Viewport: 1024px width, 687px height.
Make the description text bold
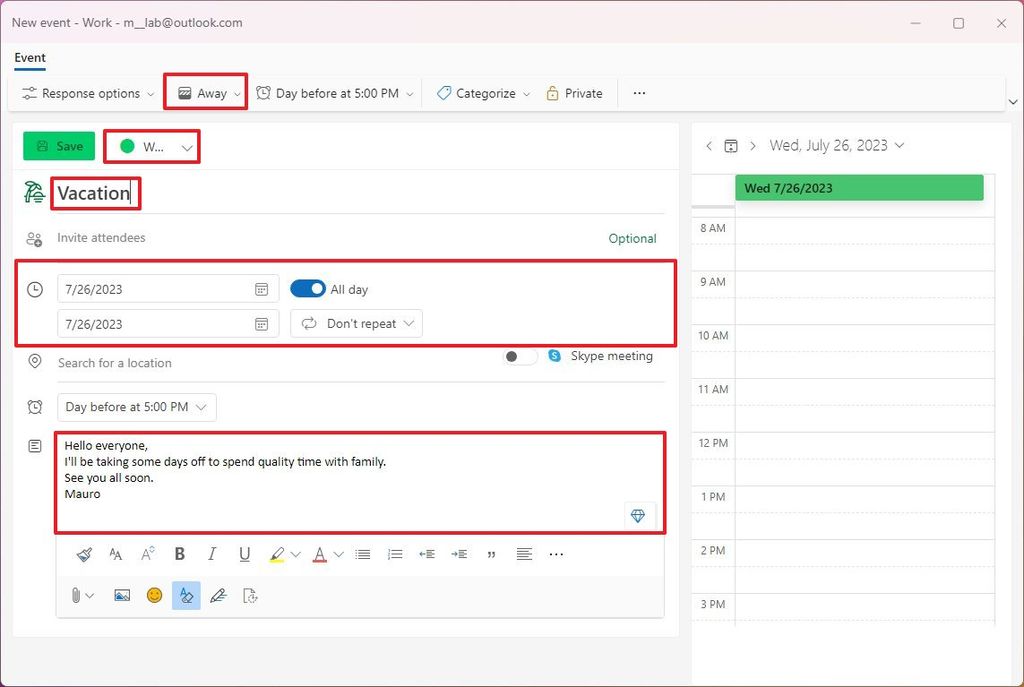[179, 554]
